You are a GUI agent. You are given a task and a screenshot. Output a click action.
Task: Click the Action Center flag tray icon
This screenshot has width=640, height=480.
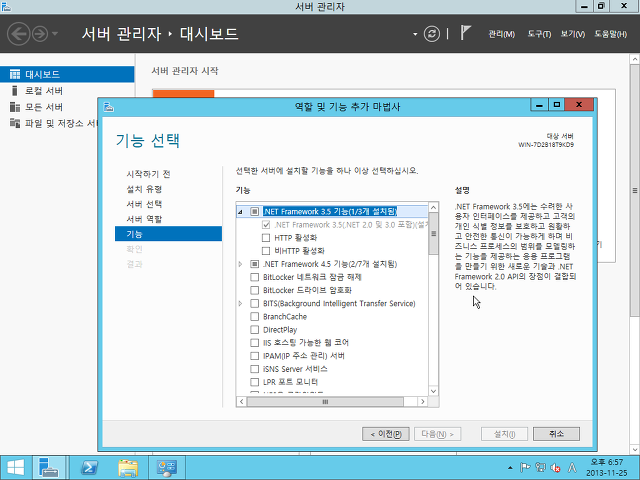click(x=525, y=468)
